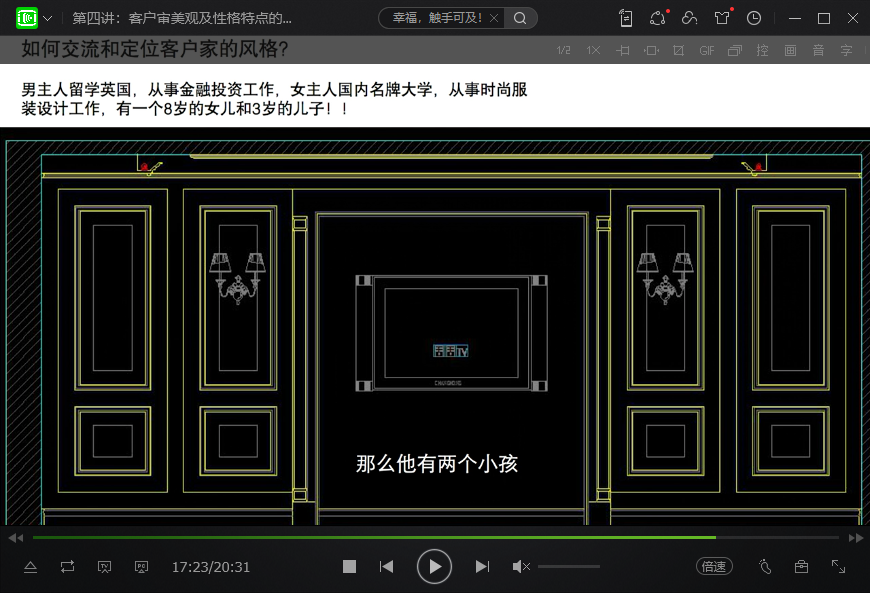Go to the previous video

386,567
